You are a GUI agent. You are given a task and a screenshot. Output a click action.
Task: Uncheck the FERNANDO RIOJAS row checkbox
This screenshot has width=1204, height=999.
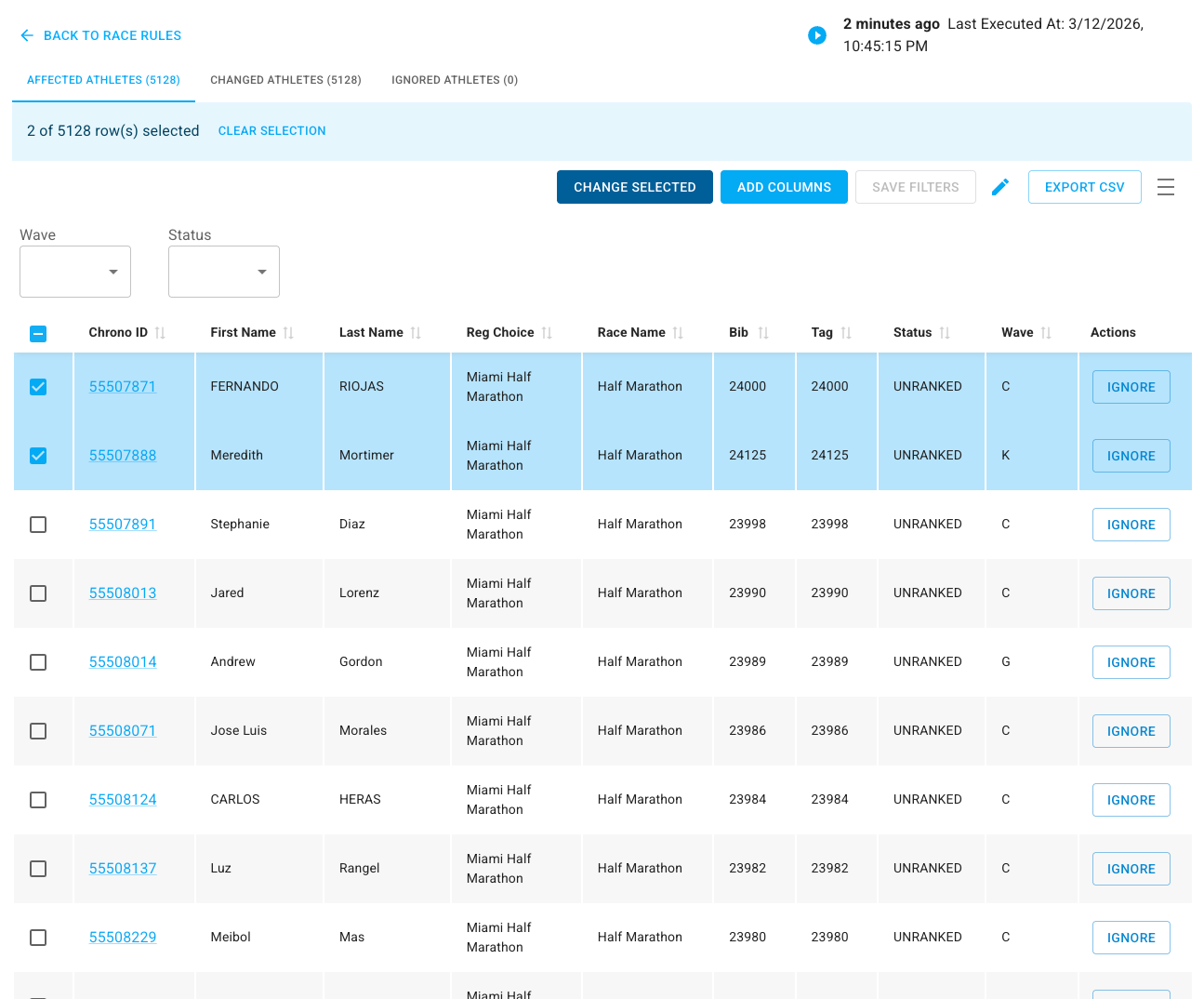[38, 387]
